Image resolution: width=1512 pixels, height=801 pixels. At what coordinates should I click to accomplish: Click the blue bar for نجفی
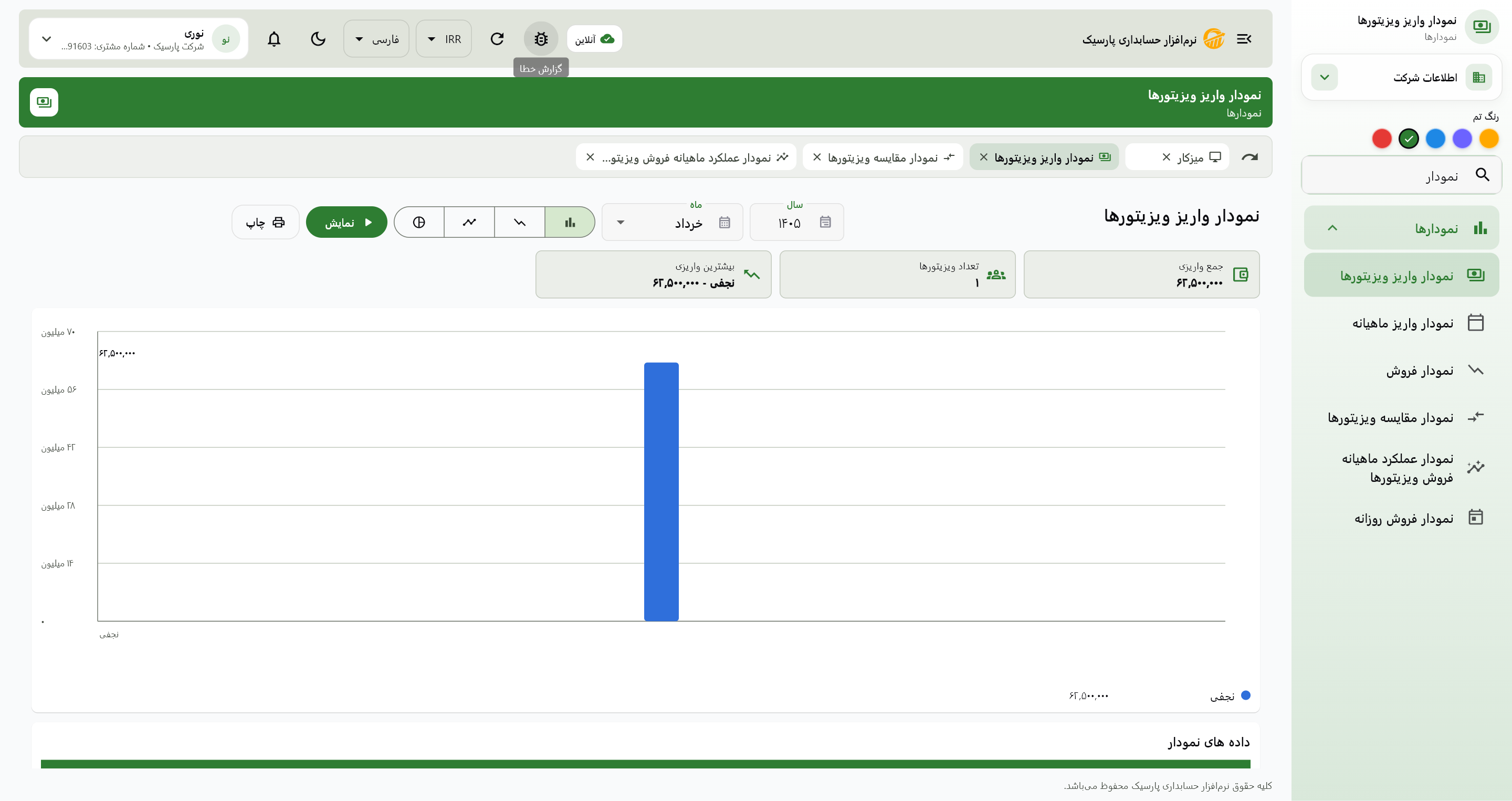pos(661,492)
